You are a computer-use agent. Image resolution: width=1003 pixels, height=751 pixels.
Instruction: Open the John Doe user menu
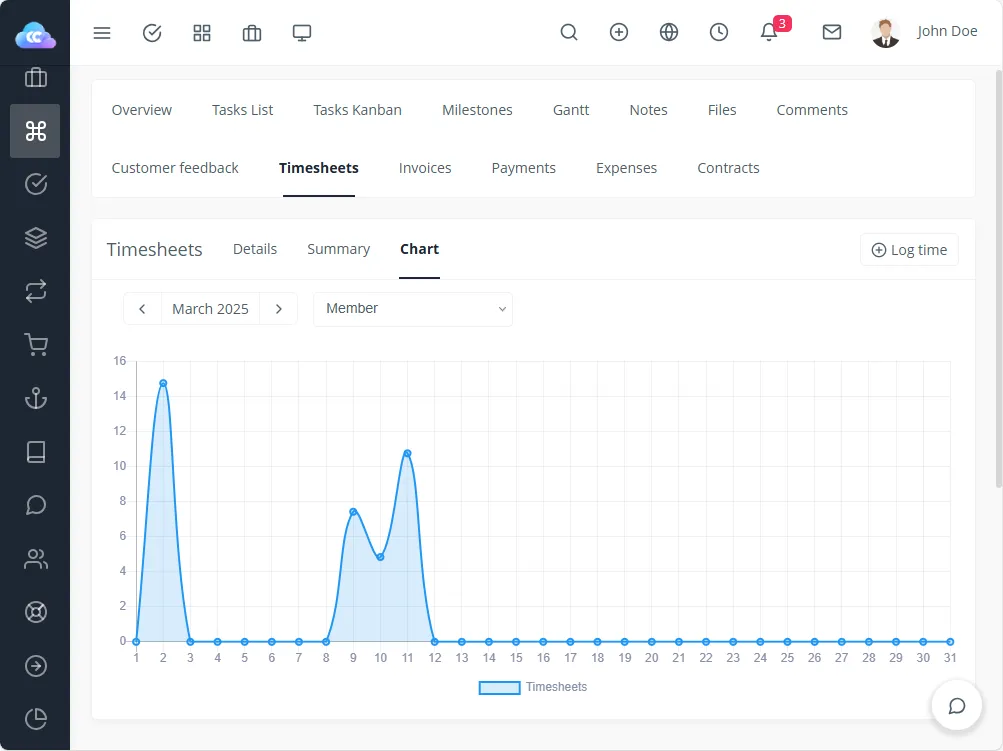[x=924, y=32]
